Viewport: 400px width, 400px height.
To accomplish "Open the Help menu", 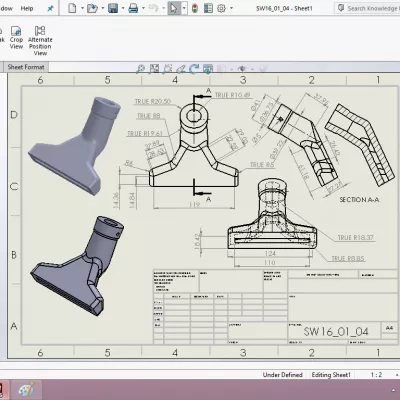I will tap(27, 8).
